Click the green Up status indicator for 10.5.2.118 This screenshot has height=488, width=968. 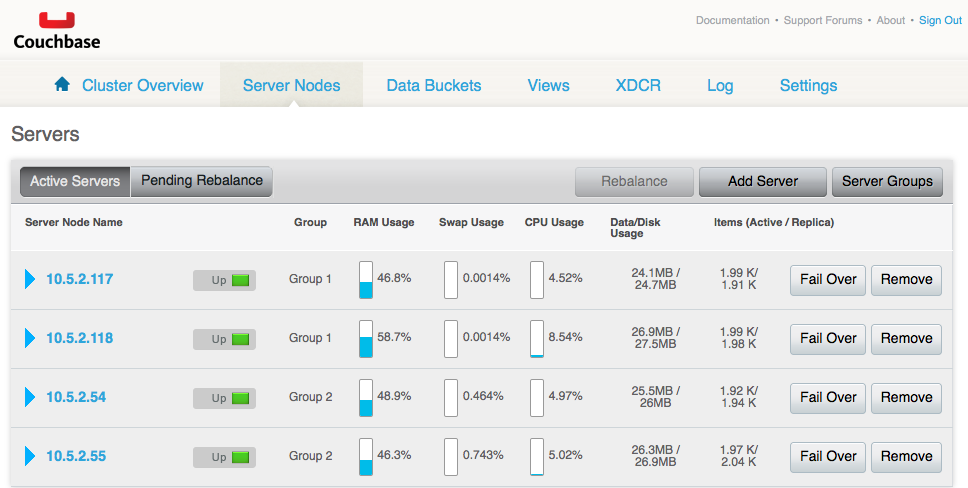(240, 339)
